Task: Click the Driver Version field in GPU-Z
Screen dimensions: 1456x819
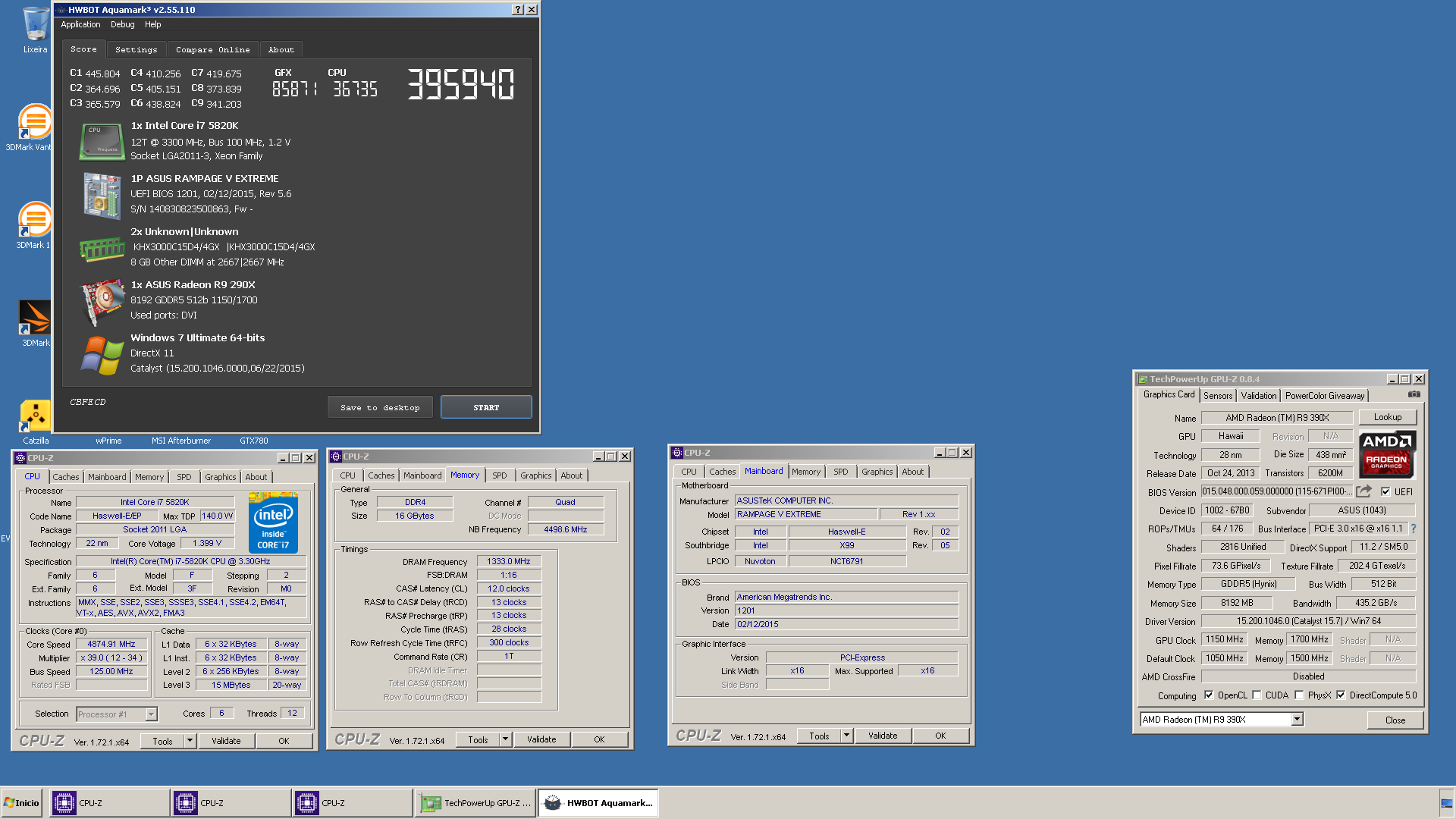Action: click(x=1309, y=621)
